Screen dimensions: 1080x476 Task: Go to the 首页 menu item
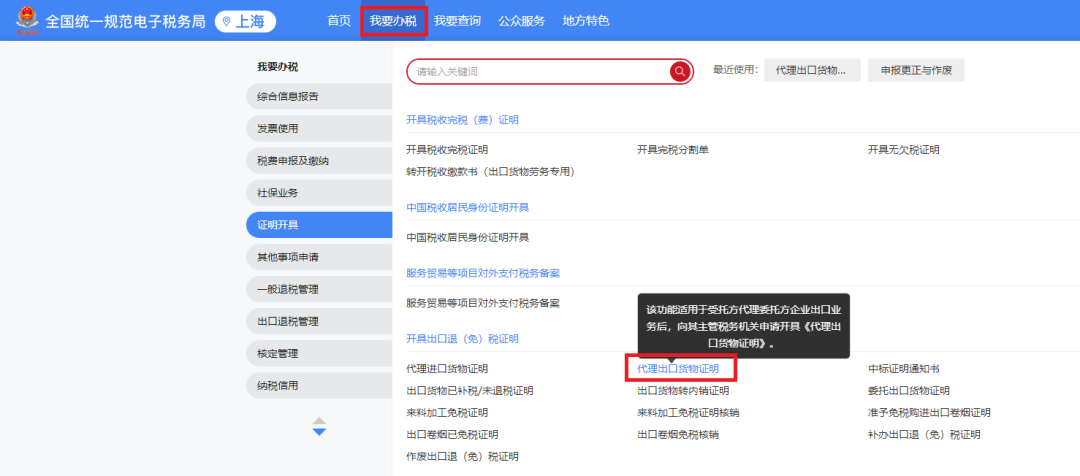click(339, 21)
